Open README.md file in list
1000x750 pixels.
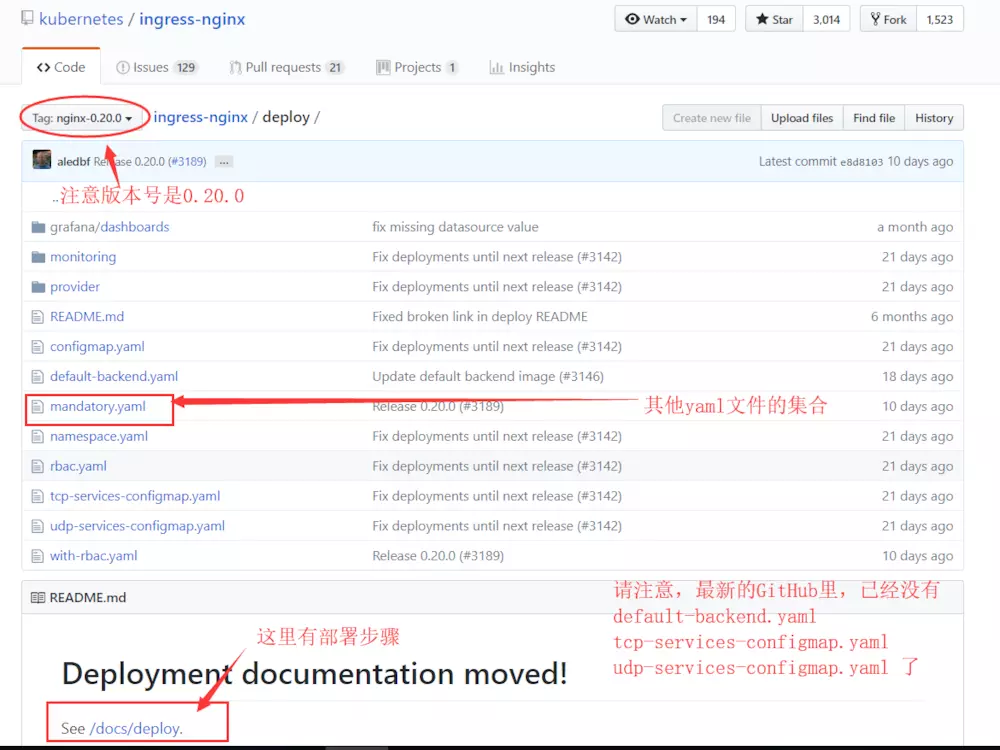pyautogui.click(x=87, y=317)
